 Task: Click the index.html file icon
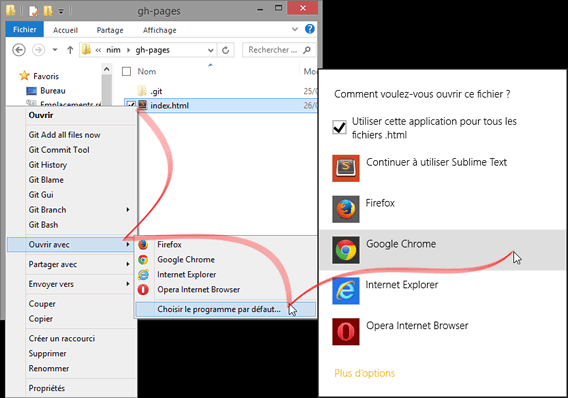tap(143, 105)
